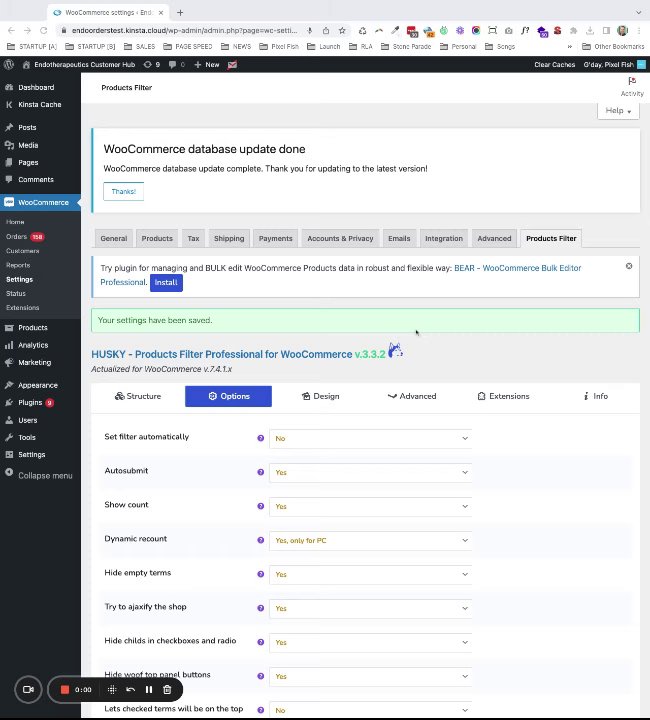Image resolution: width=650 pixels, height=720 pixels.
Task: Delete the recording with trash icon
Action: pyautogui.click(x=167, y=689)
